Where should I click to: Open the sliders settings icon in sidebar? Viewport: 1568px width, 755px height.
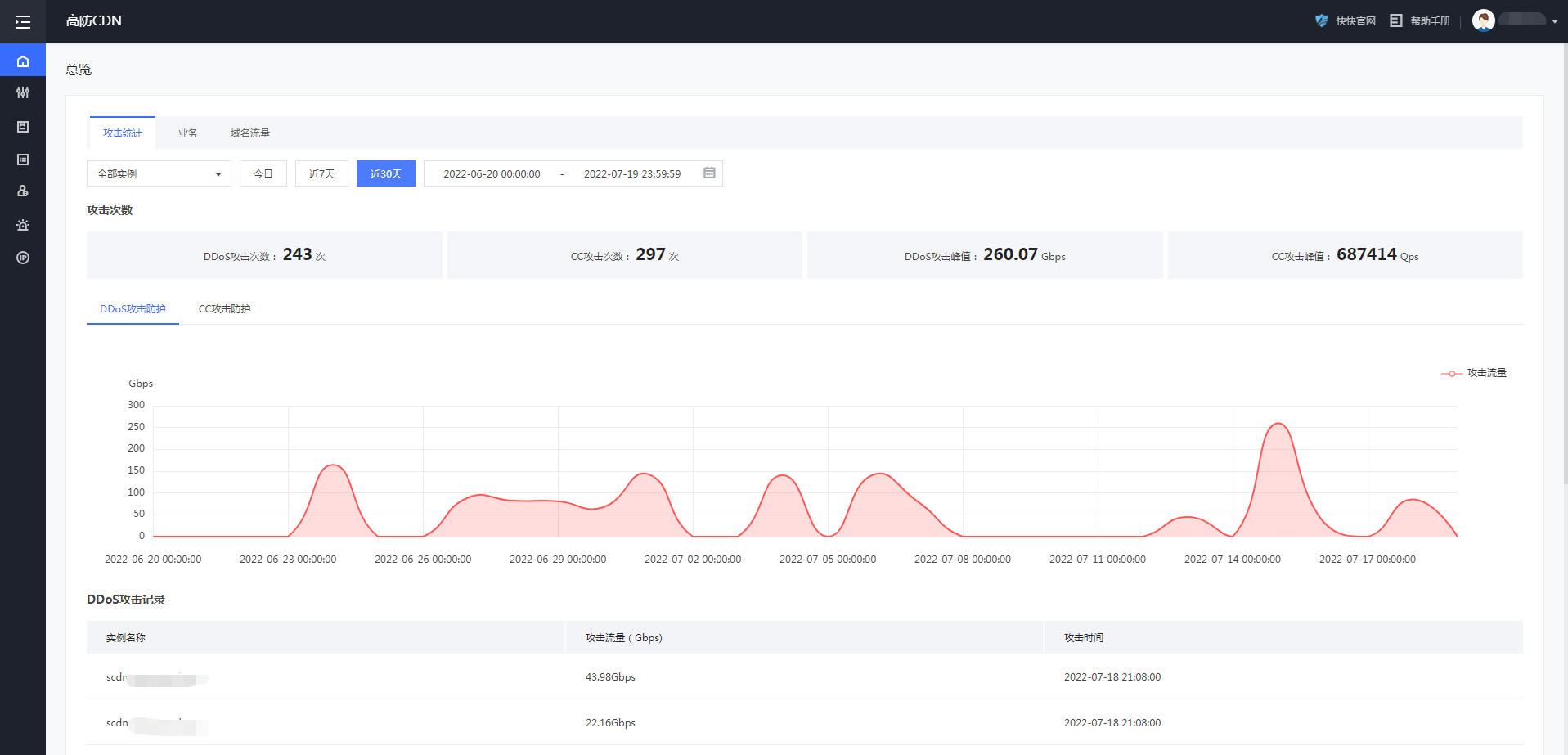point(23,93)
